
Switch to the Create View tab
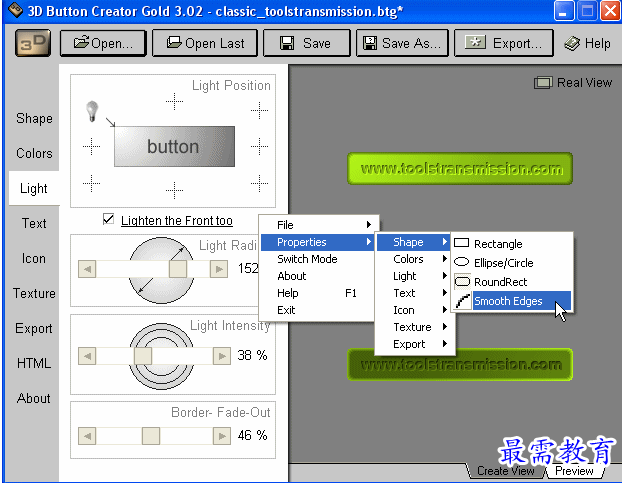click(x=506, y=471)
